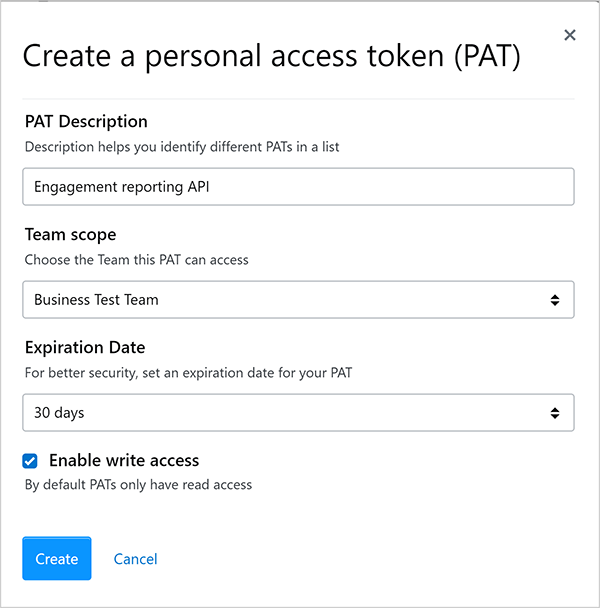
Task: Click the Team scope selector arrows icon
Action: coord(555,299)
